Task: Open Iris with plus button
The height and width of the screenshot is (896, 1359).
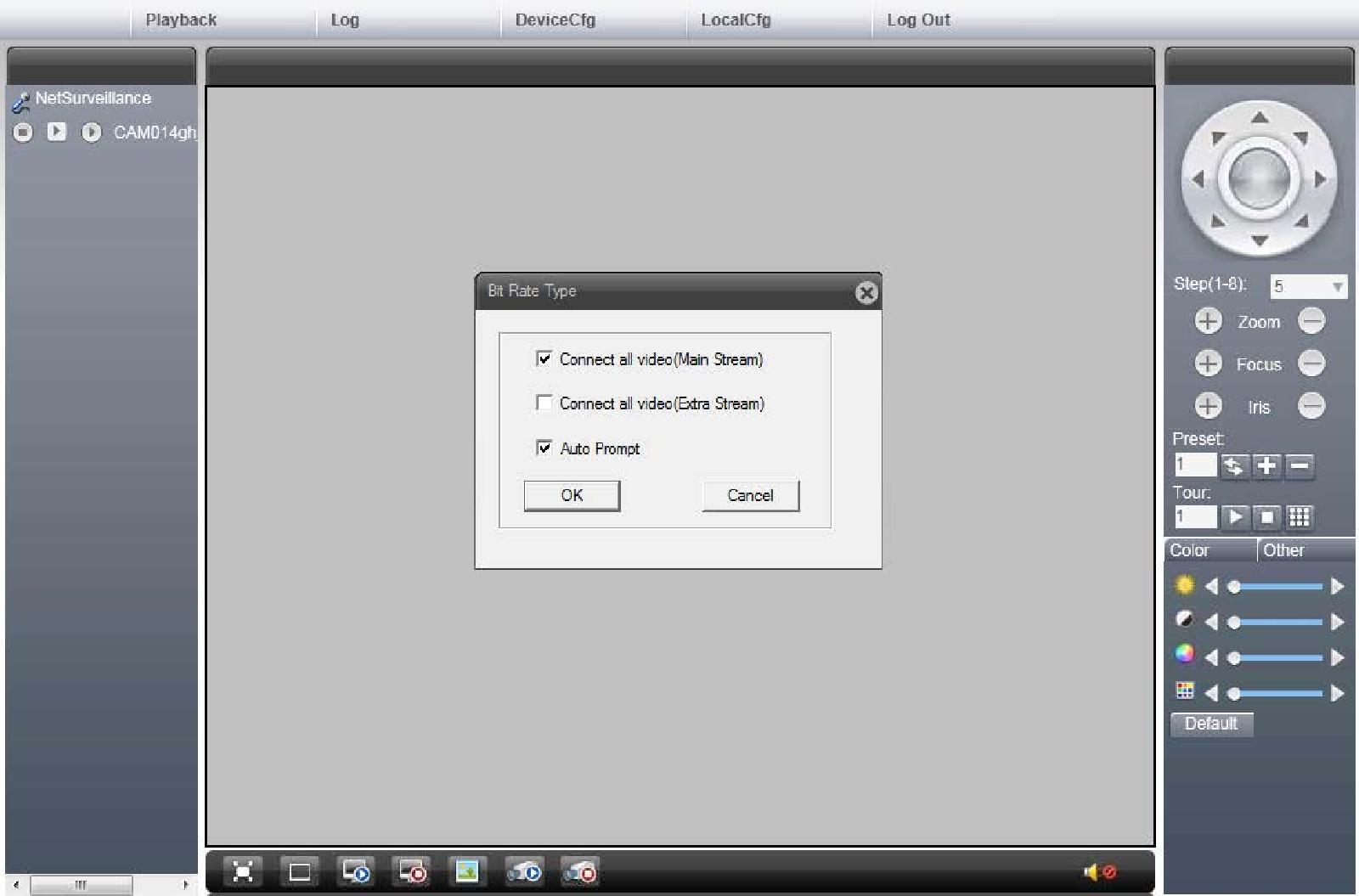Action: tap(1208, 406)
